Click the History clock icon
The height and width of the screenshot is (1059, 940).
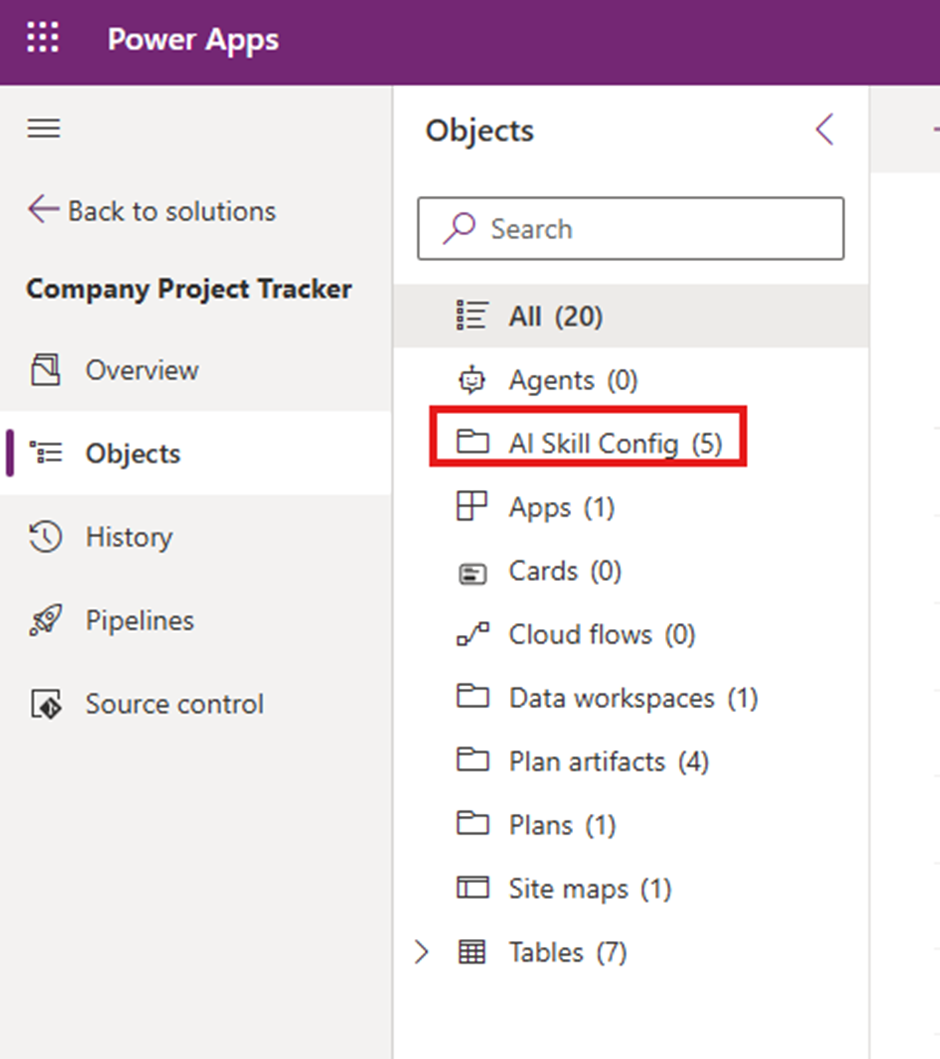point(45,537)
